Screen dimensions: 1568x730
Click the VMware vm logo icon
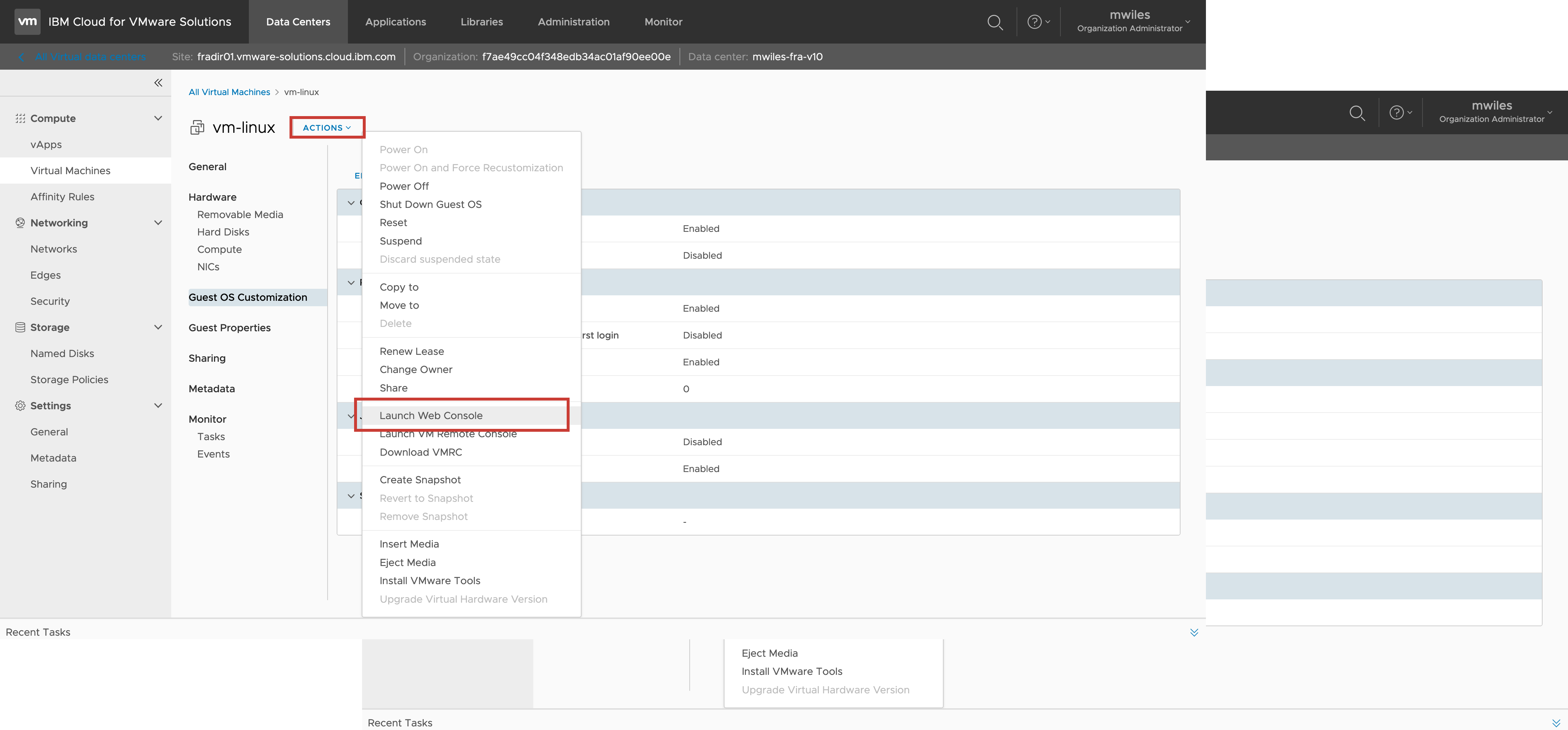(27, 21)
